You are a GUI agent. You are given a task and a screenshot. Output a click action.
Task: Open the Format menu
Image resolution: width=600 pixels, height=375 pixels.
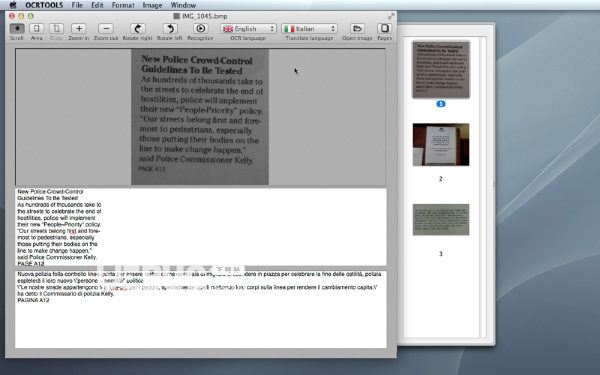[x=123, y=5]
